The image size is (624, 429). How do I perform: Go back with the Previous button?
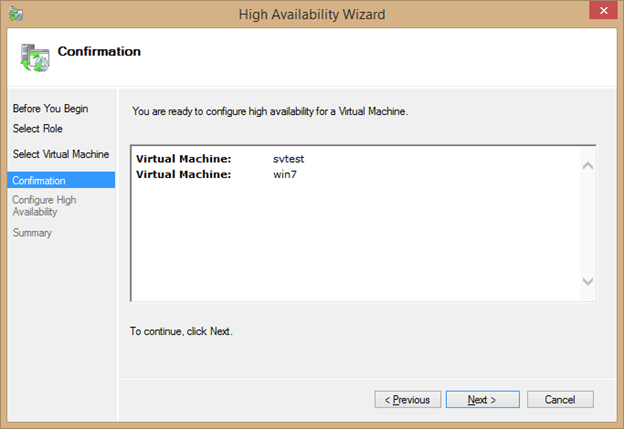pos(408,399)
